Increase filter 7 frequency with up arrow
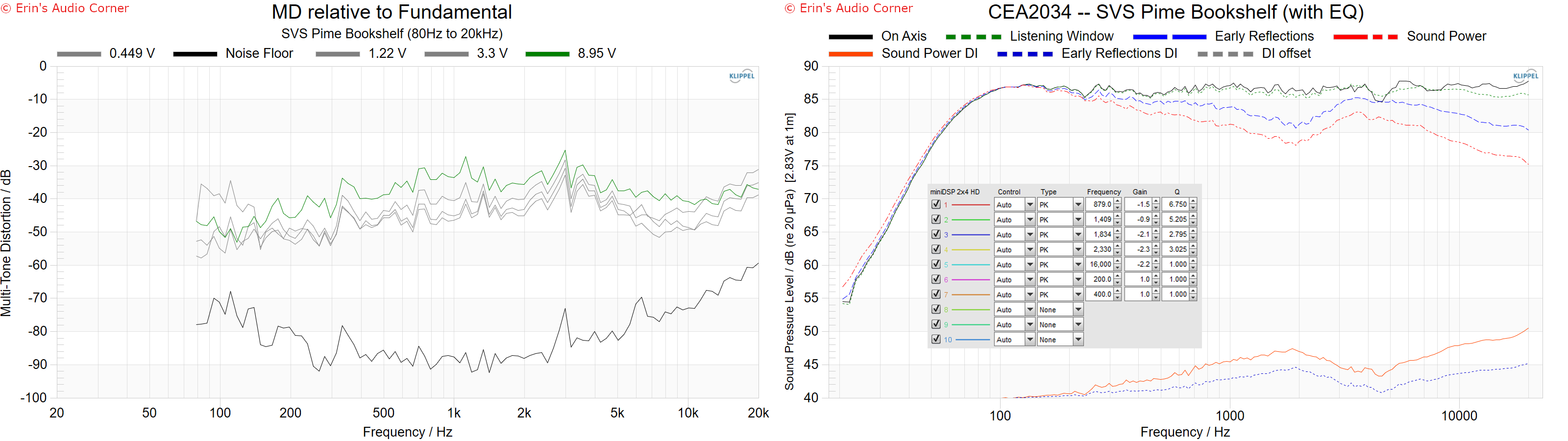The image size is (1568, 441). pyautogui.click(x=1118, y=291)
